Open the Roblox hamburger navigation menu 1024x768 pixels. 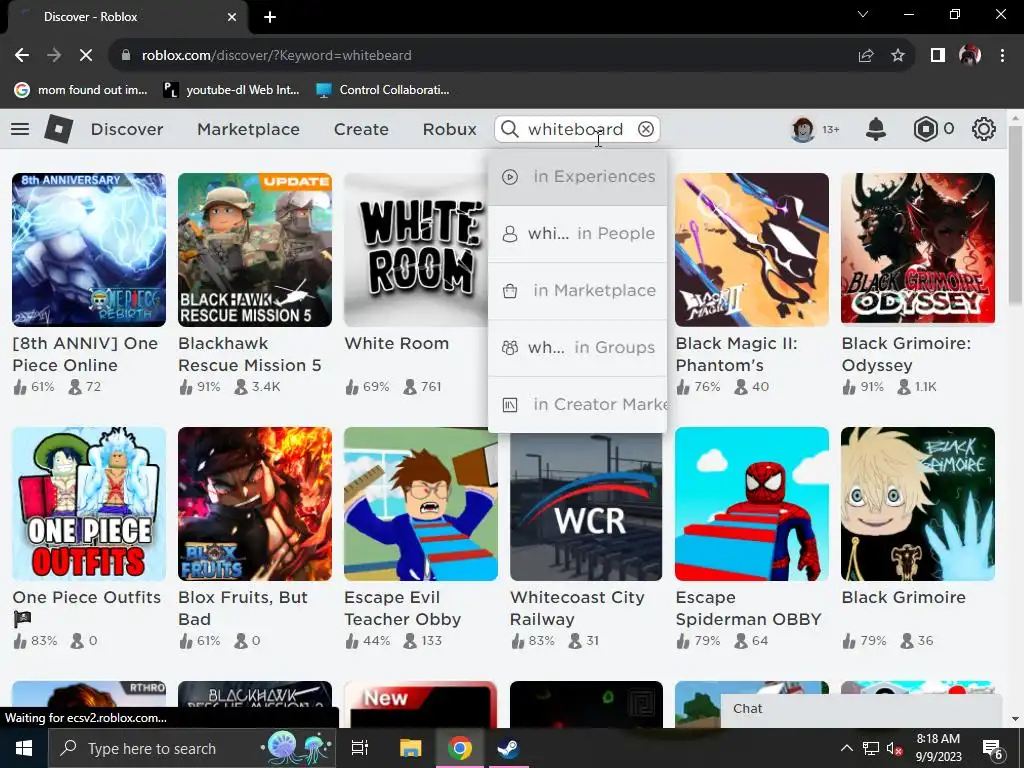(x=20, y=129)
